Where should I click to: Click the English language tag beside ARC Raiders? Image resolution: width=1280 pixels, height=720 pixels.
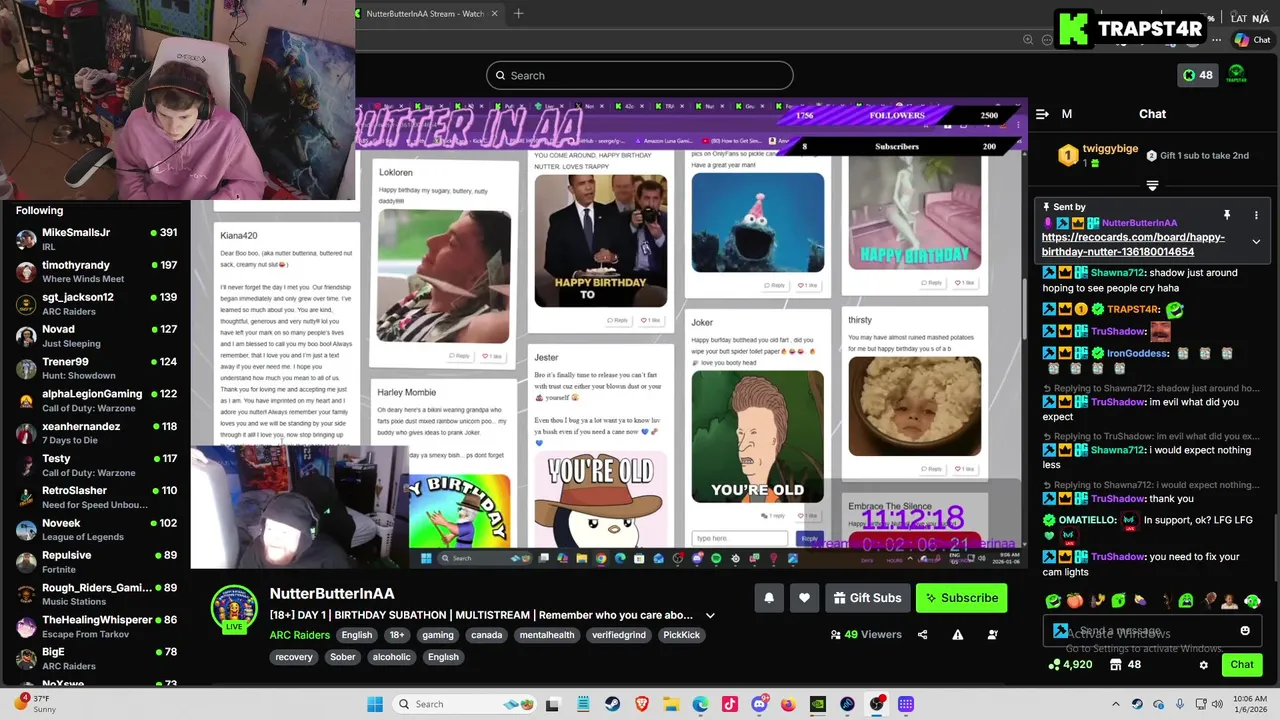[x=357, y=635]
